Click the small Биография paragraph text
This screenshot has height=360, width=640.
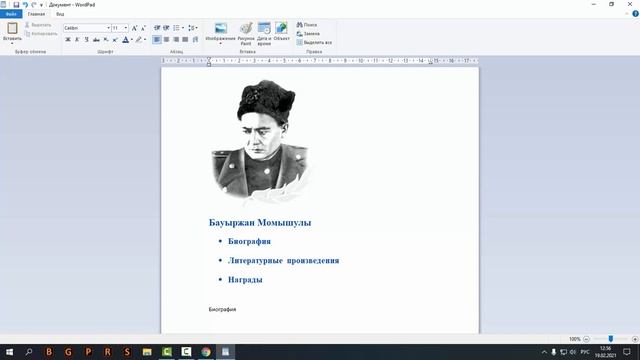[222, 309]
